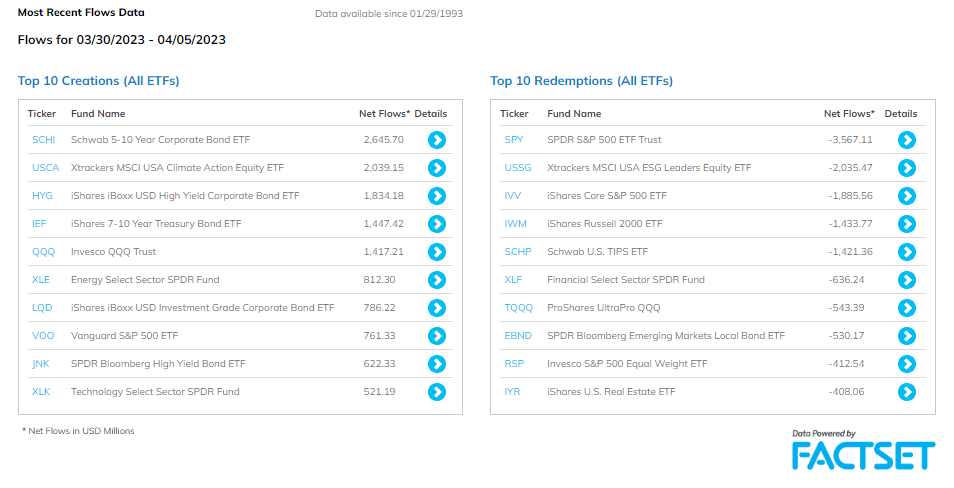The height and width of the screenshot is (488, 954).
Task: Click details arrow in USSG row
Action: click(x=907, y=168)
